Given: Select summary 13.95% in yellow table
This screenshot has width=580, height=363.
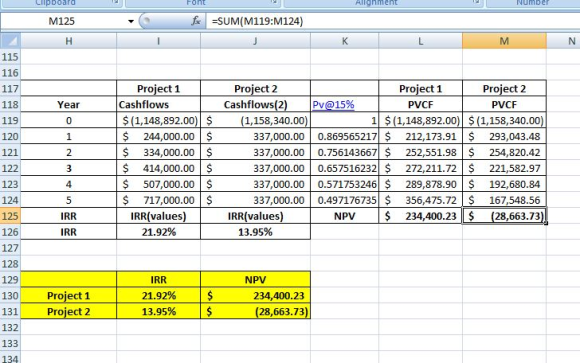Looking at the screenshot, I should 158,311.
